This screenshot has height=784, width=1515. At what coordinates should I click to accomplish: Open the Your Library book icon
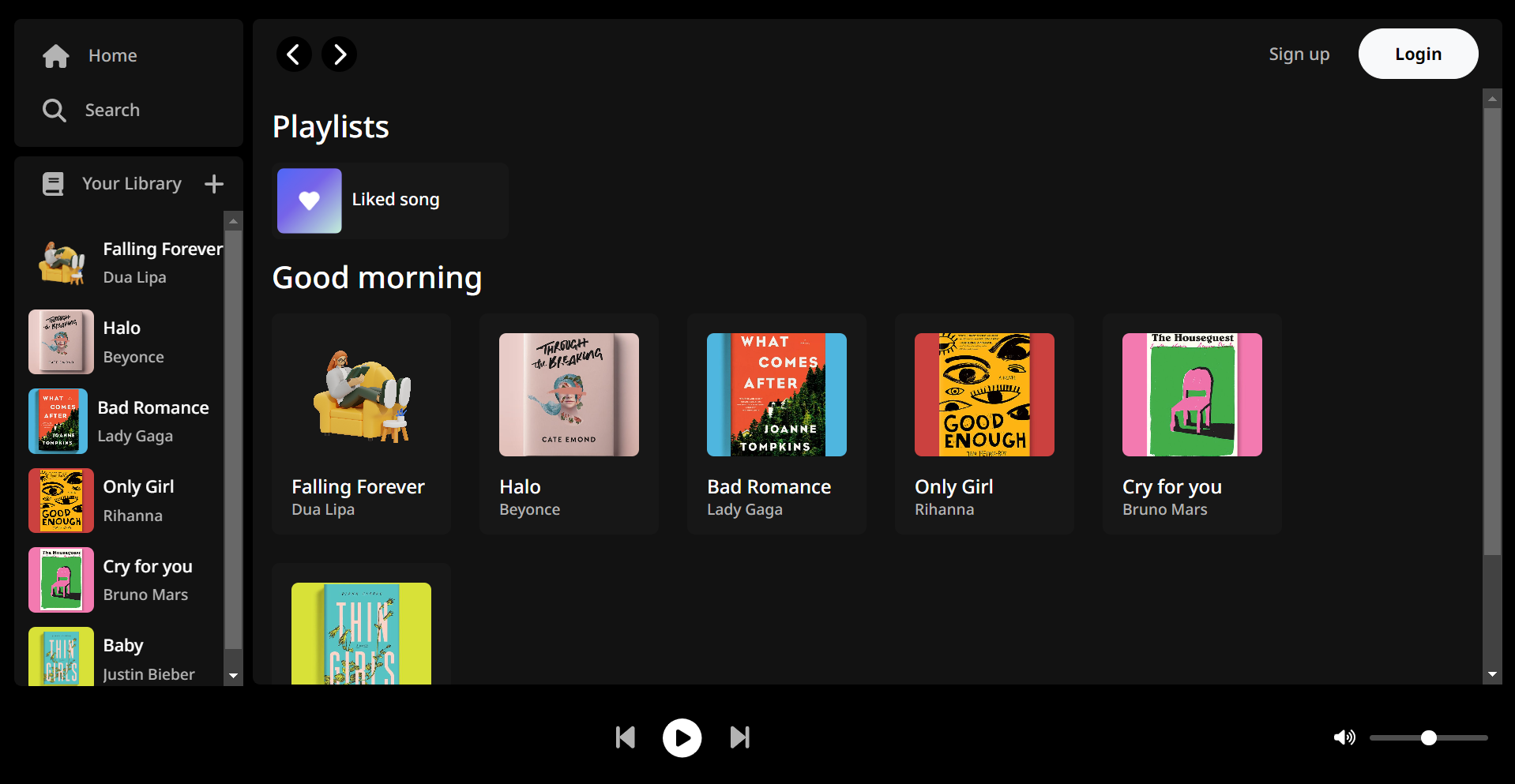pyautogui.click(x=53, y=184)
